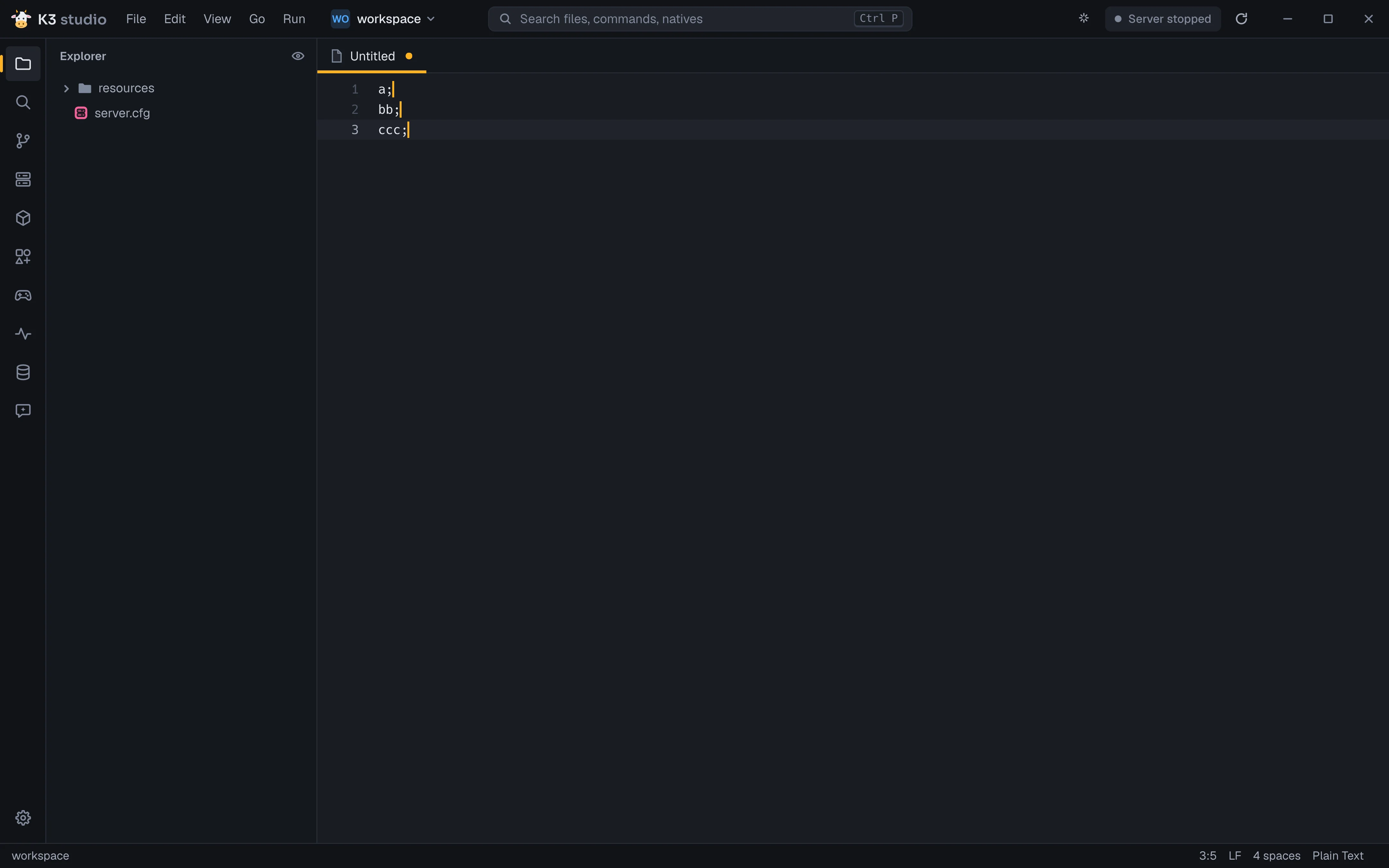Change line ending via LF status item
Image resolution: width=1389 pixels, height=868 pixels.
pos(1235,856)
